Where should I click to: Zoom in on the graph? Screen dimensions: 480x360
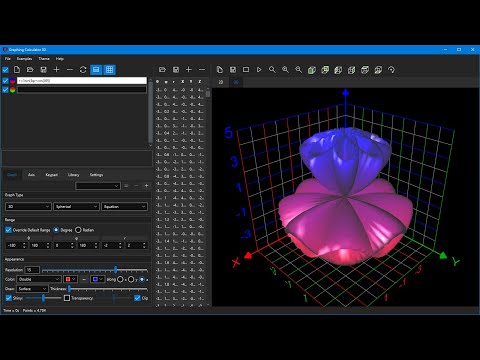[x=285, y=70]
